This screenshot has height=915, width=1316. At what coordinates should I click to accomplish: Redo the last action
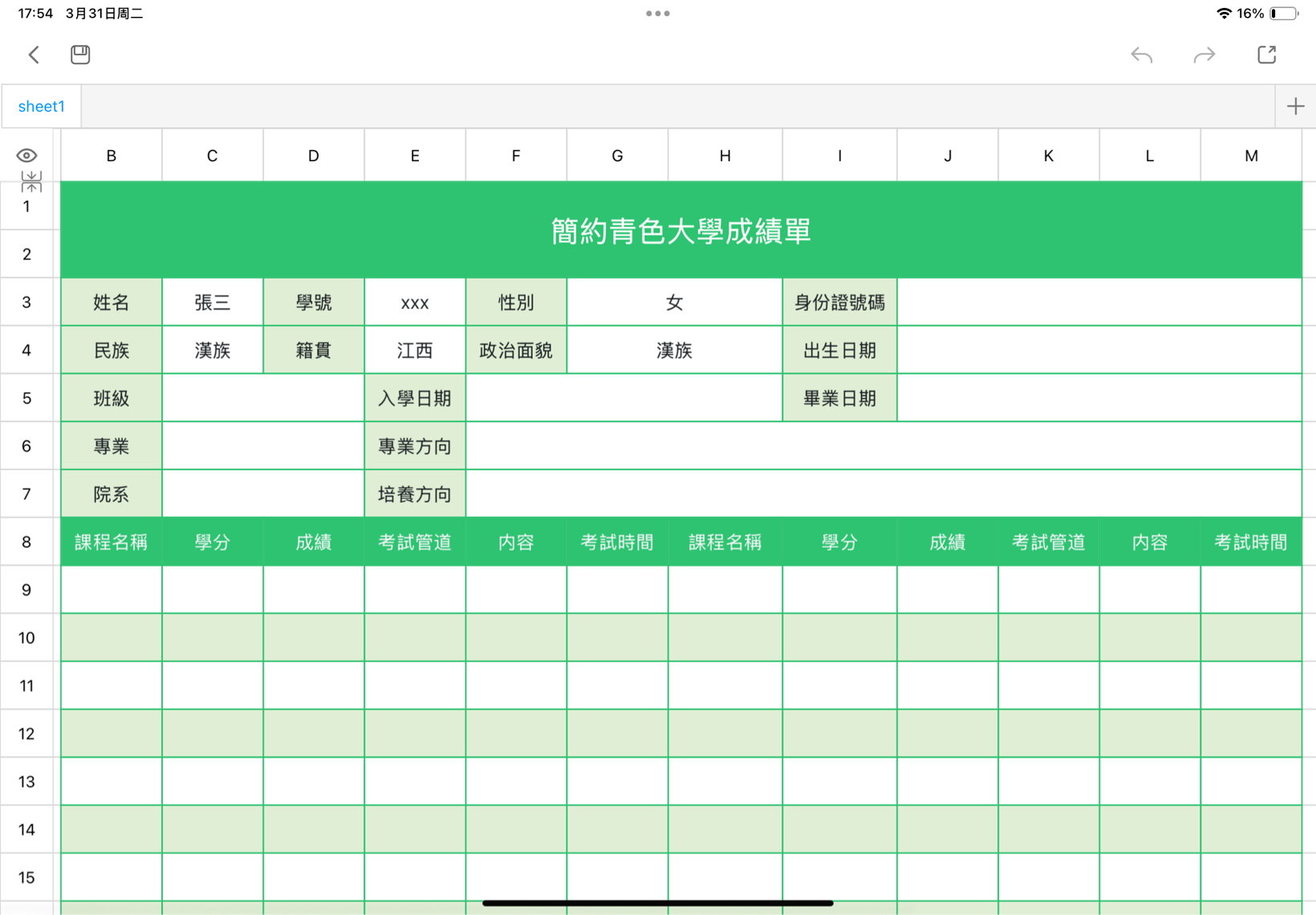pyautogui.click(x=1204, y=55)
